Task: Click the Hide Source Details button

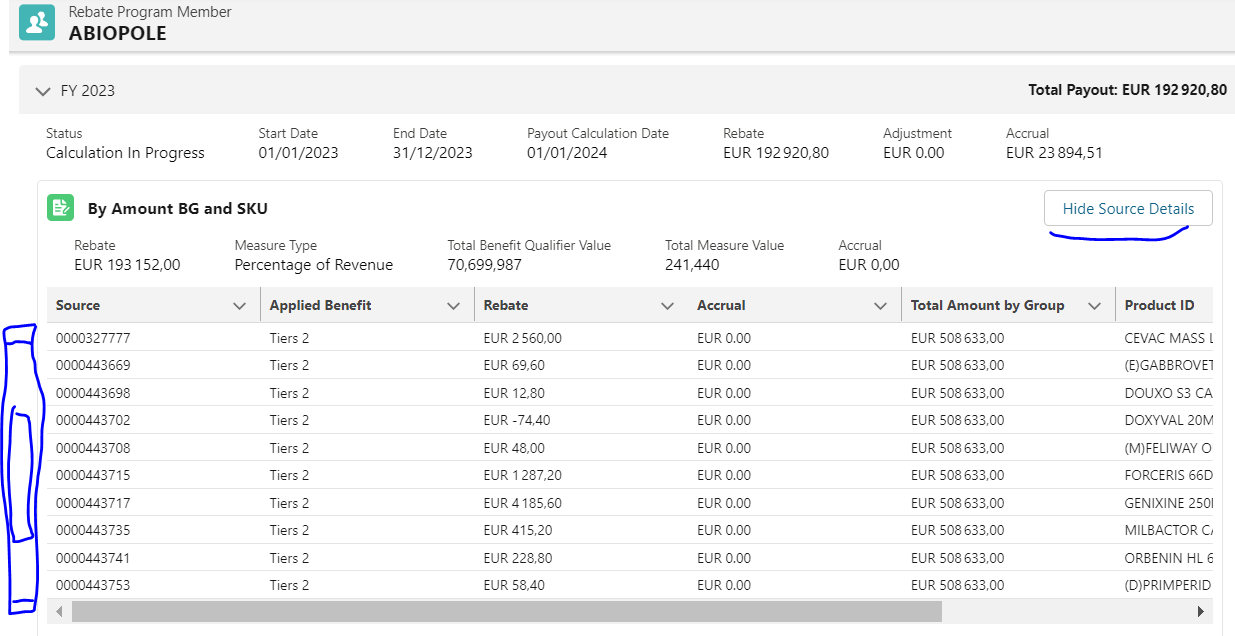Action: pos(1128,208)
